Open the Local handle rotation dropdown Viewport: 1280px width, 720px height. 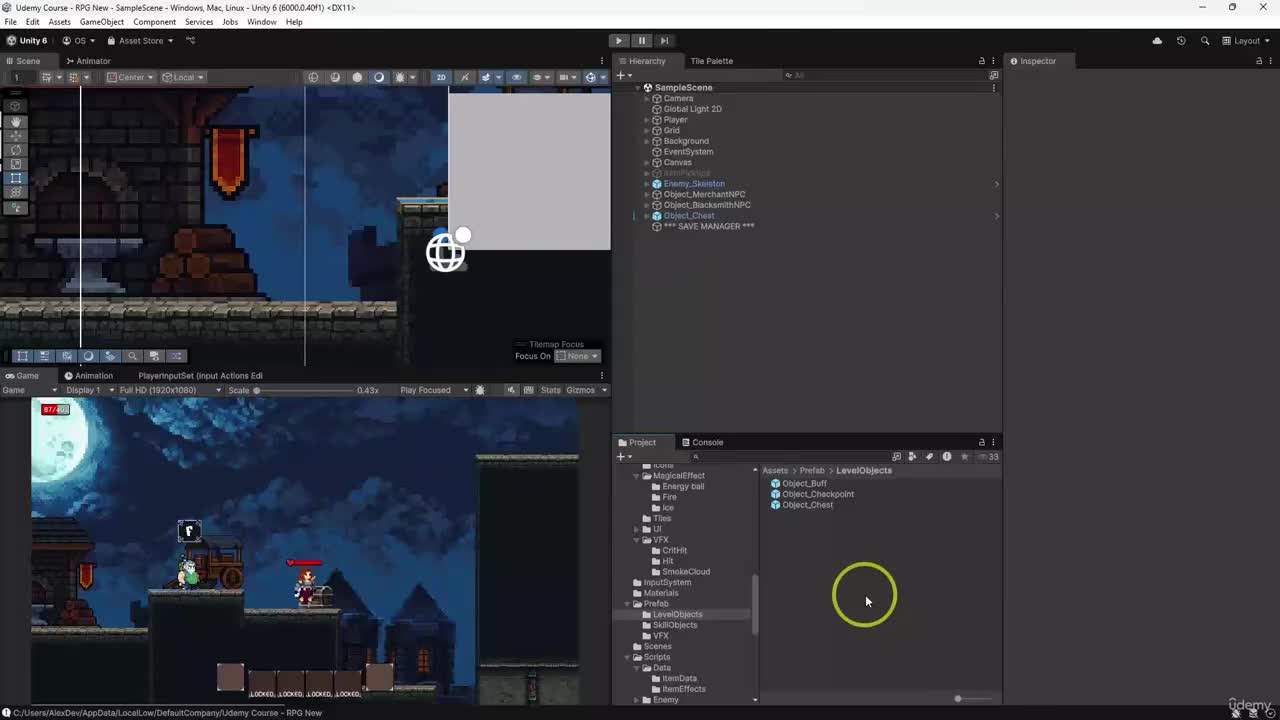[183, 77]
